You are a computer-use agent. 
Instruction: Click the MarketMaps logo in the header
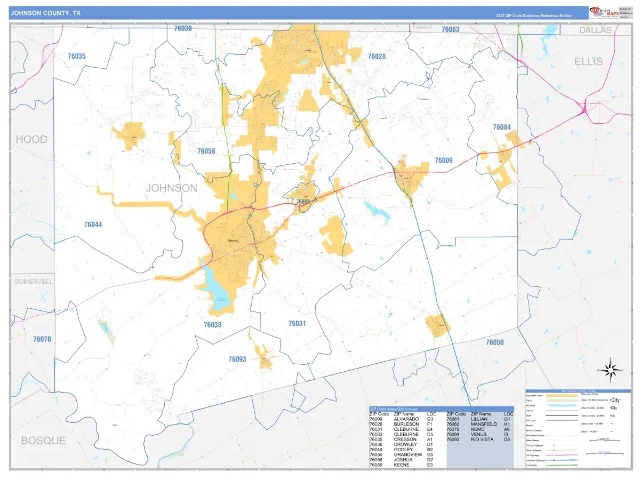(604, 12)
